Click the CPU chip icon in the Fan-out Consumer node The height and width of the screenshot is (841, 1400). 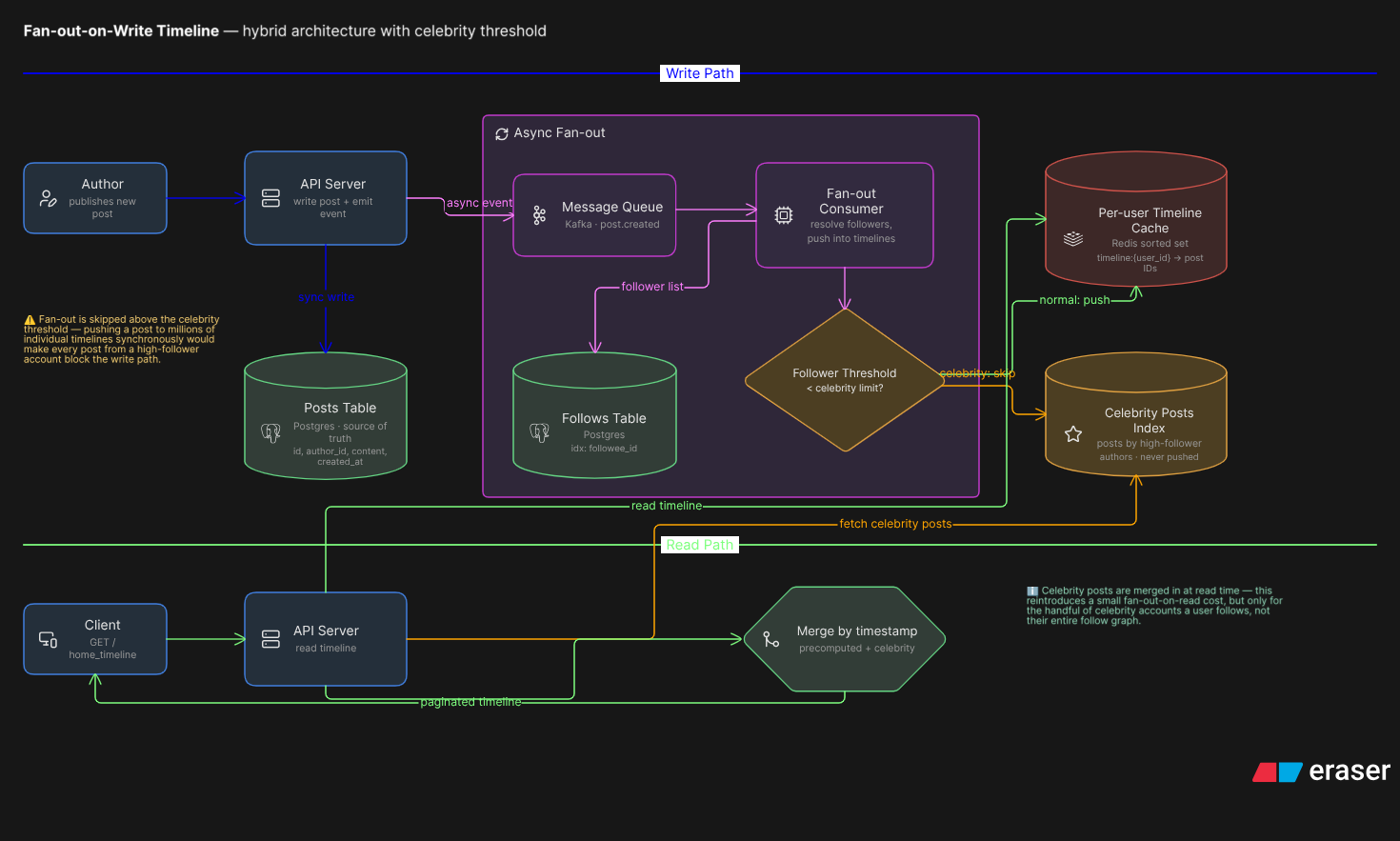[x=783, y=215]
